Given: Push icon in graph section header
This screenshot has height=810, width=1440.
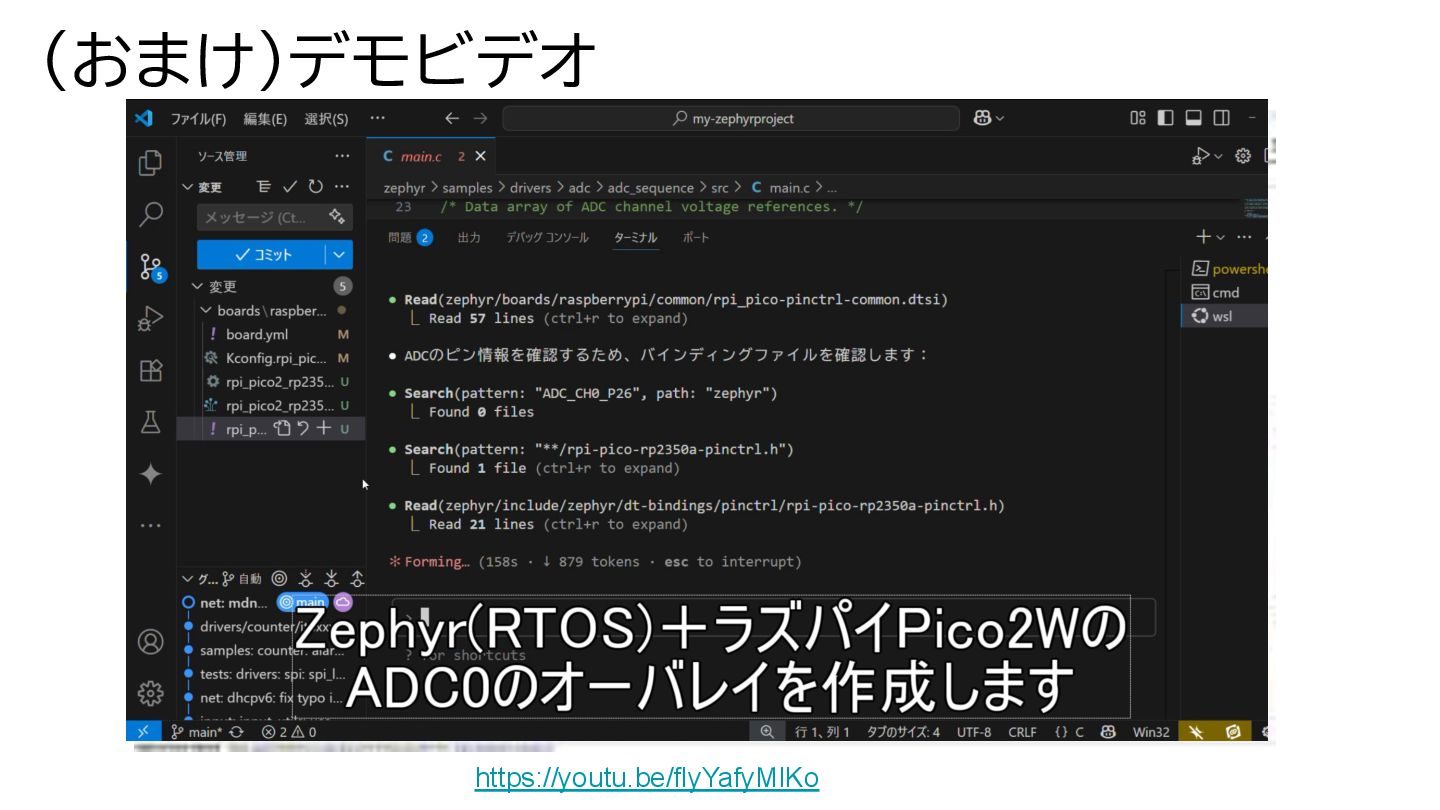Looking at the screenshot, I should (x=358, y=578).
